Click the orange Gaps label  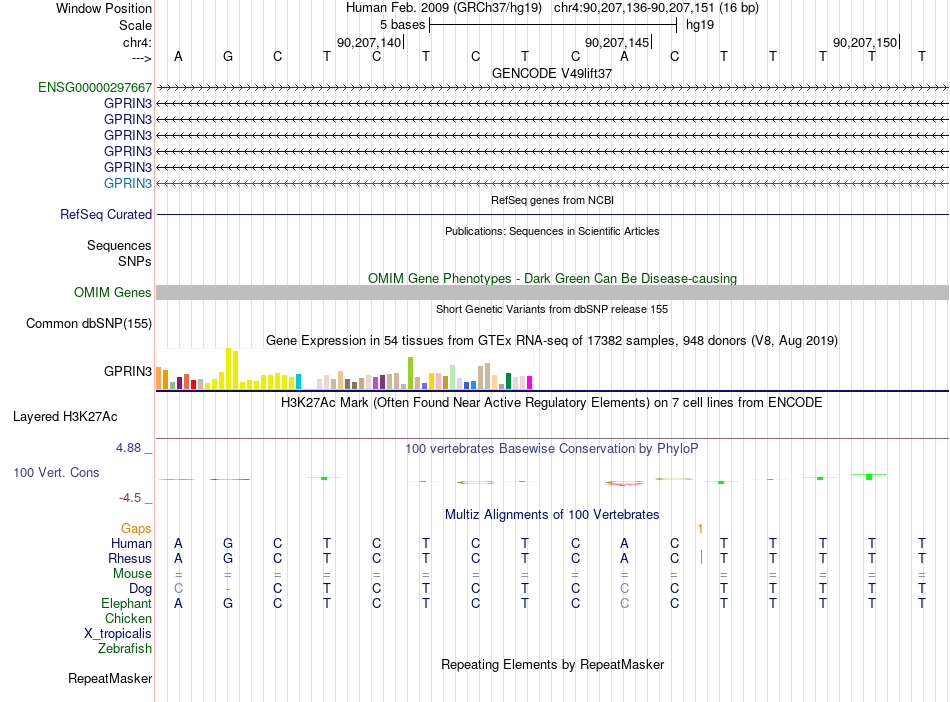(x=136, y=529)
